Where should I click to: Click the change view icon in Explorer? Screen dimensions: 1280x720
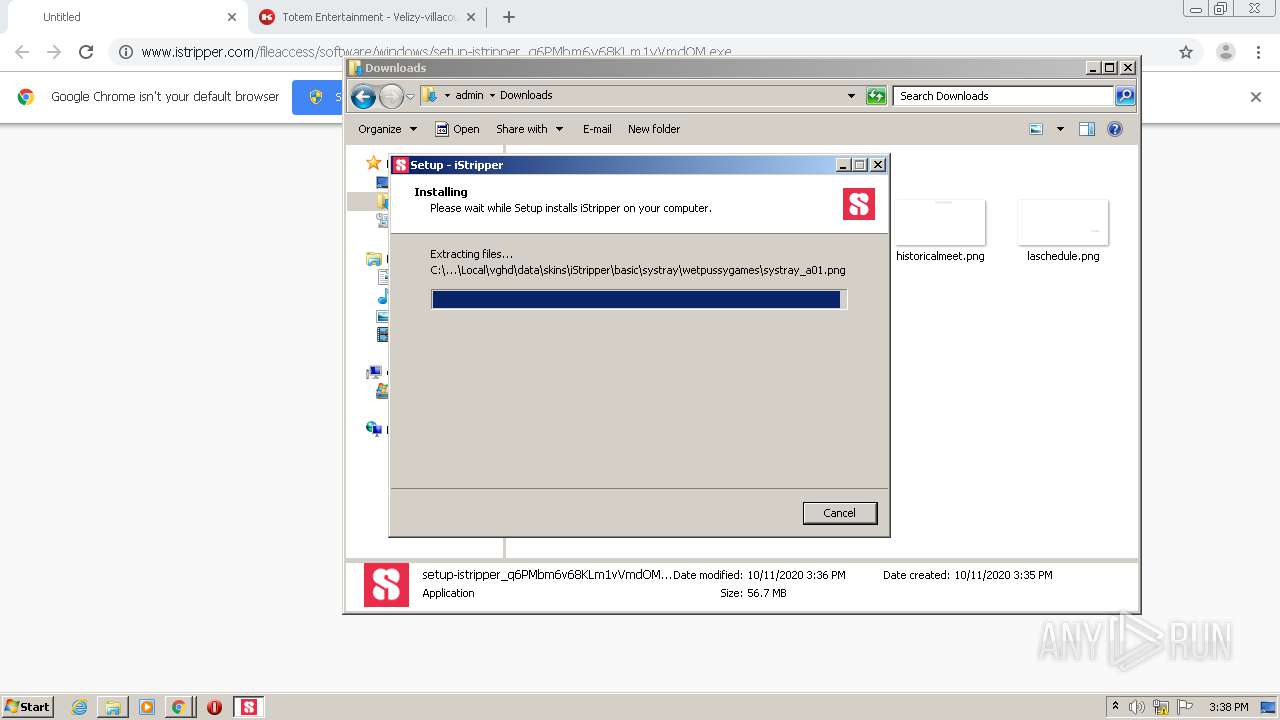(x=1036, y=129)
